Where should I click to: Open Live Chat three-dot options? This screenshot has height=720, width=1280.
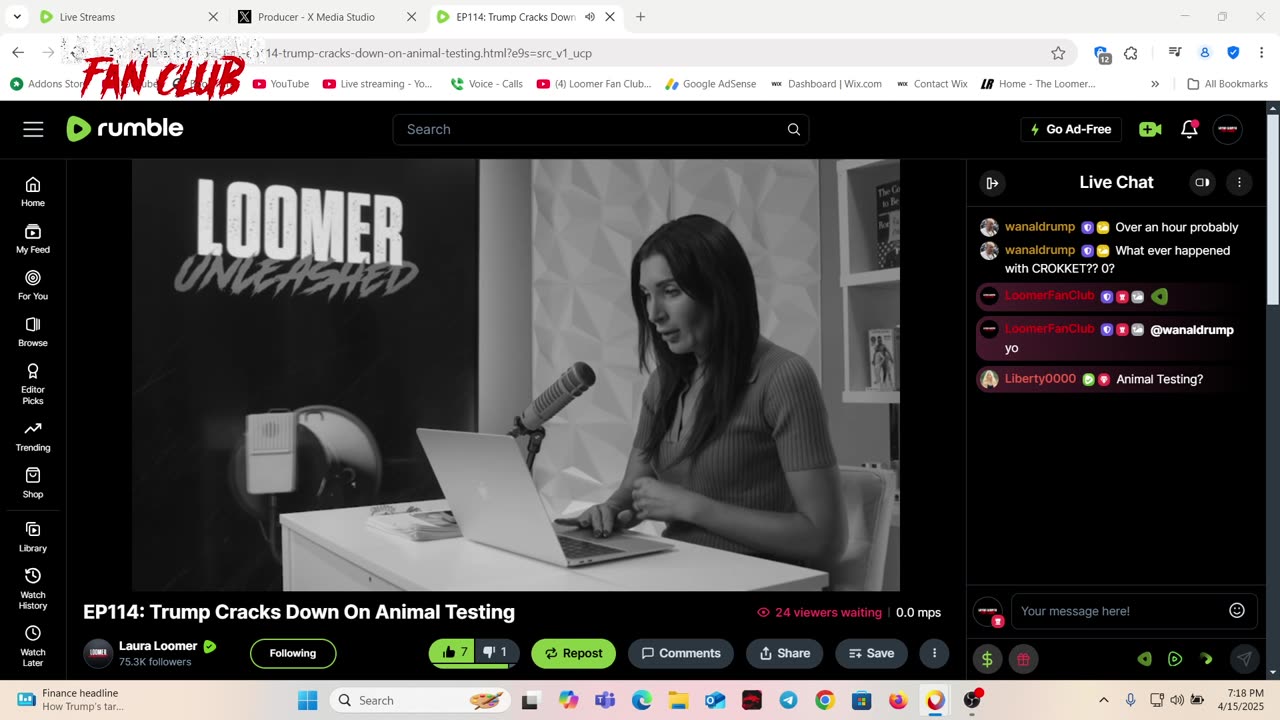click(x=1239, y=183)
